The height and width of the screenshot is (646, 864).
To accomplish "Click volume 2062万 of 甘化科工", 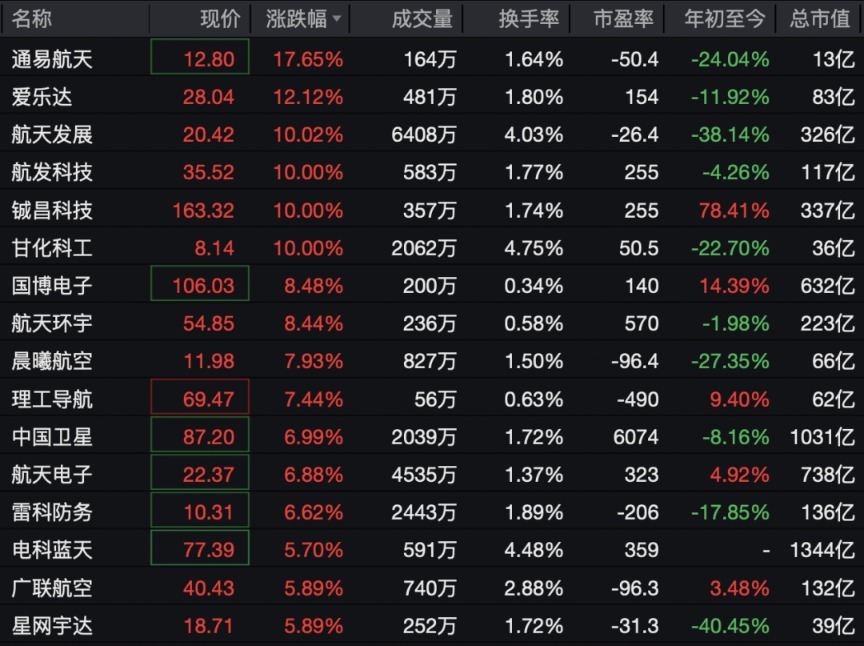I will pos(424,248).
